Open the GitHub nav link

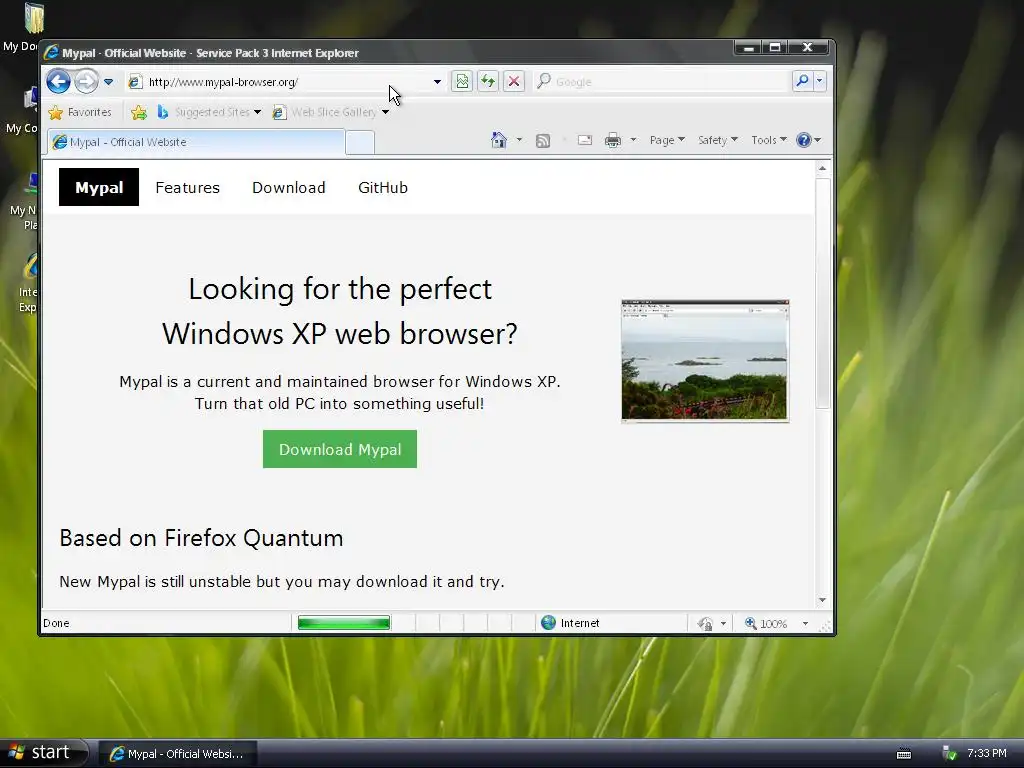tap(383, 187)
